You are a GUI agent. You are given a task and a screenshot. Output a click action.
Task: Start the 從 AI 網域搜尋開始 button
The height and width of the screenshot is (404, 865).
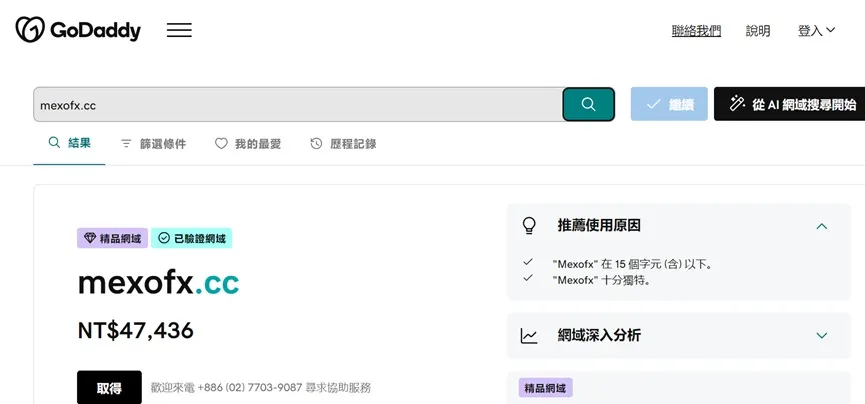point(789,104)
